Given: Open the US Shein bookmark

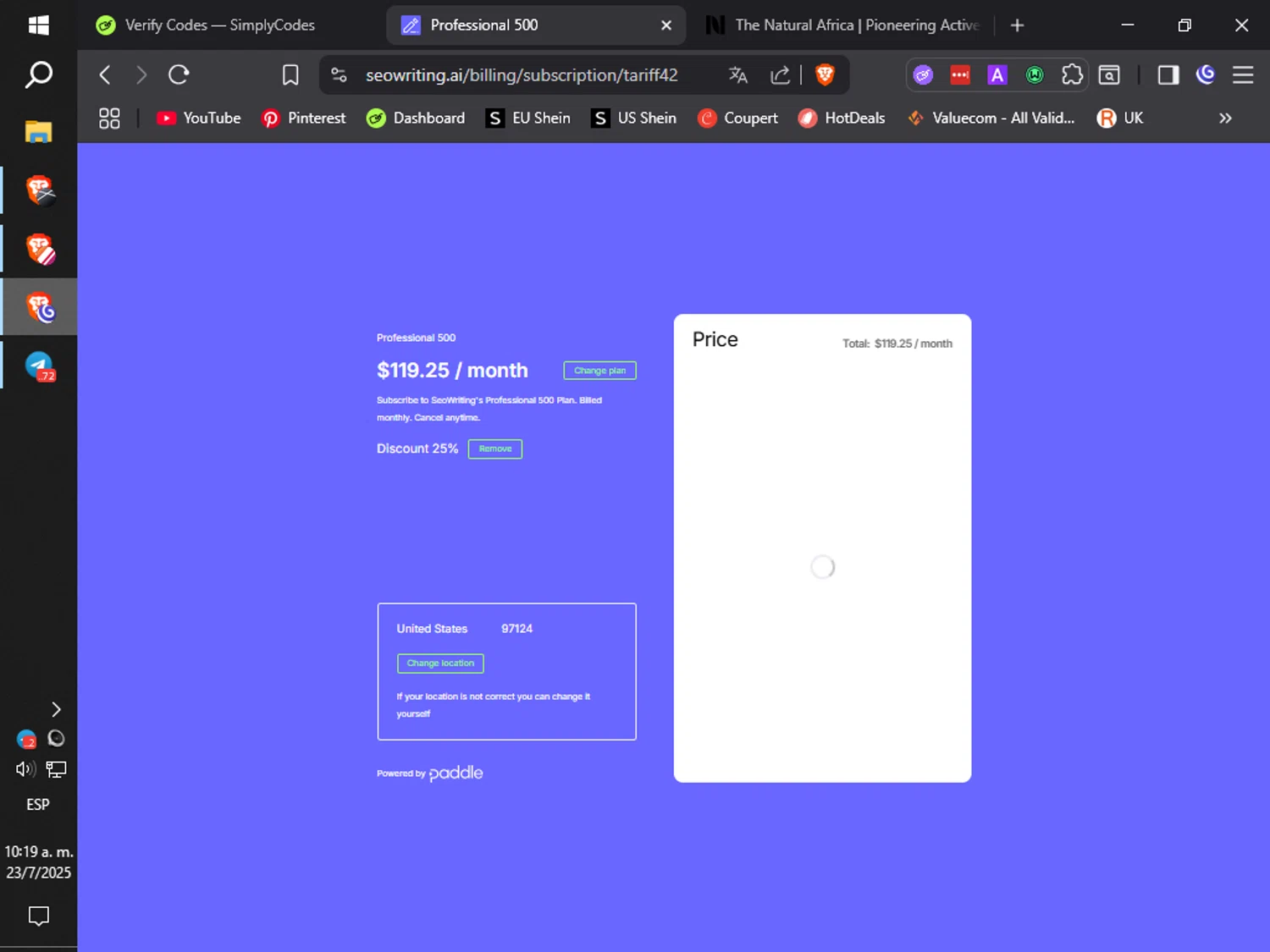Looking at the screenshot, I should [x=634, y=118].
